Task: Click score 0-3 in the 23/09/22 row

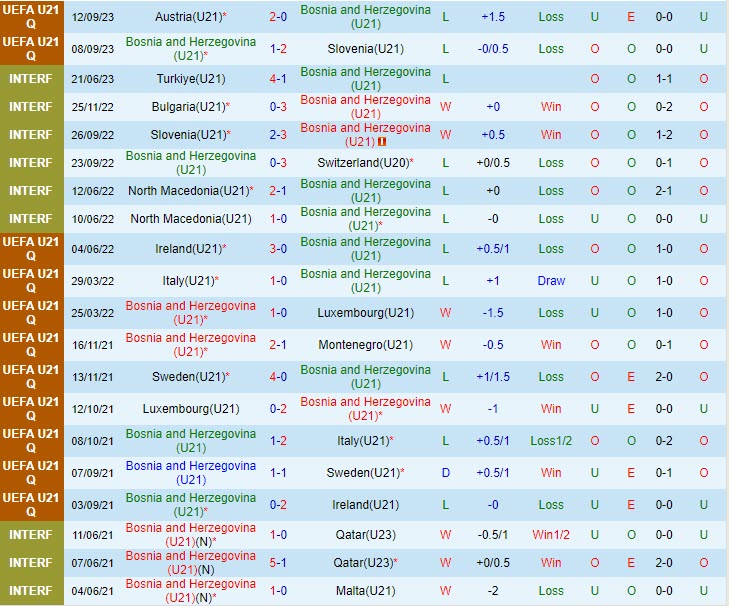Action: (278, 163)
